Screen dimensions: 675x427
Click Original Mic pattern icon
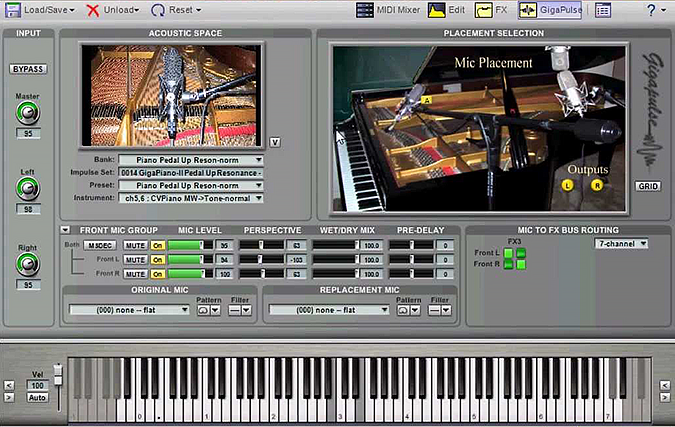tap(203, 310)
